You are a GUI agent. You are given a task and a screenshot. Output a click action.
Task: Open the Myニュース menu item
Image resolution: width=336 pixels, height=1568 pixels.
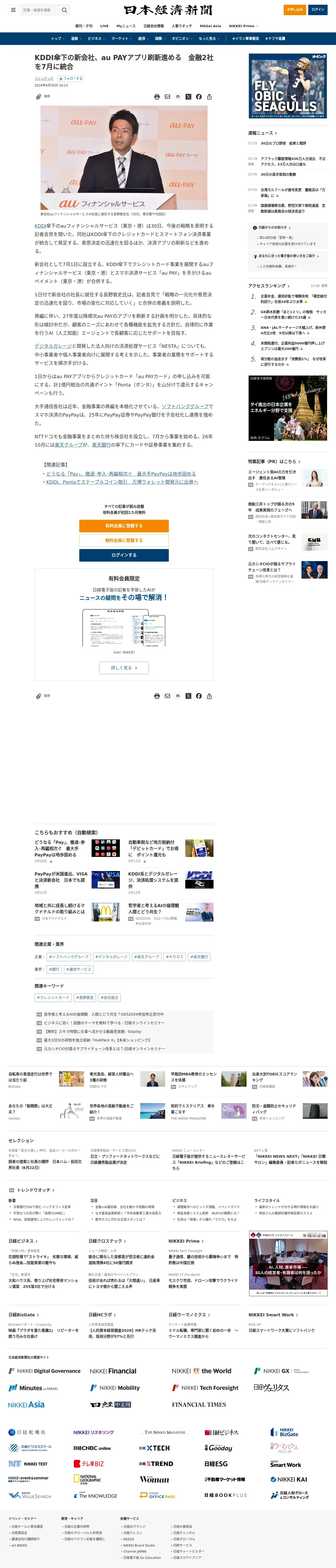pos(126,26)
